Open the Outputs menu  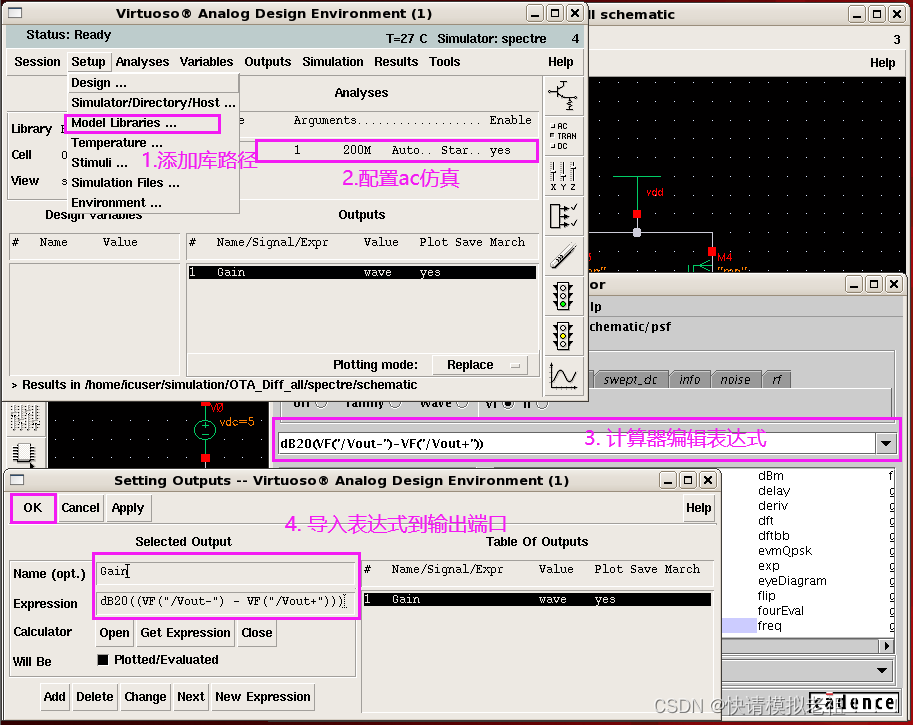pyautogui.click(x=267, y=62)
